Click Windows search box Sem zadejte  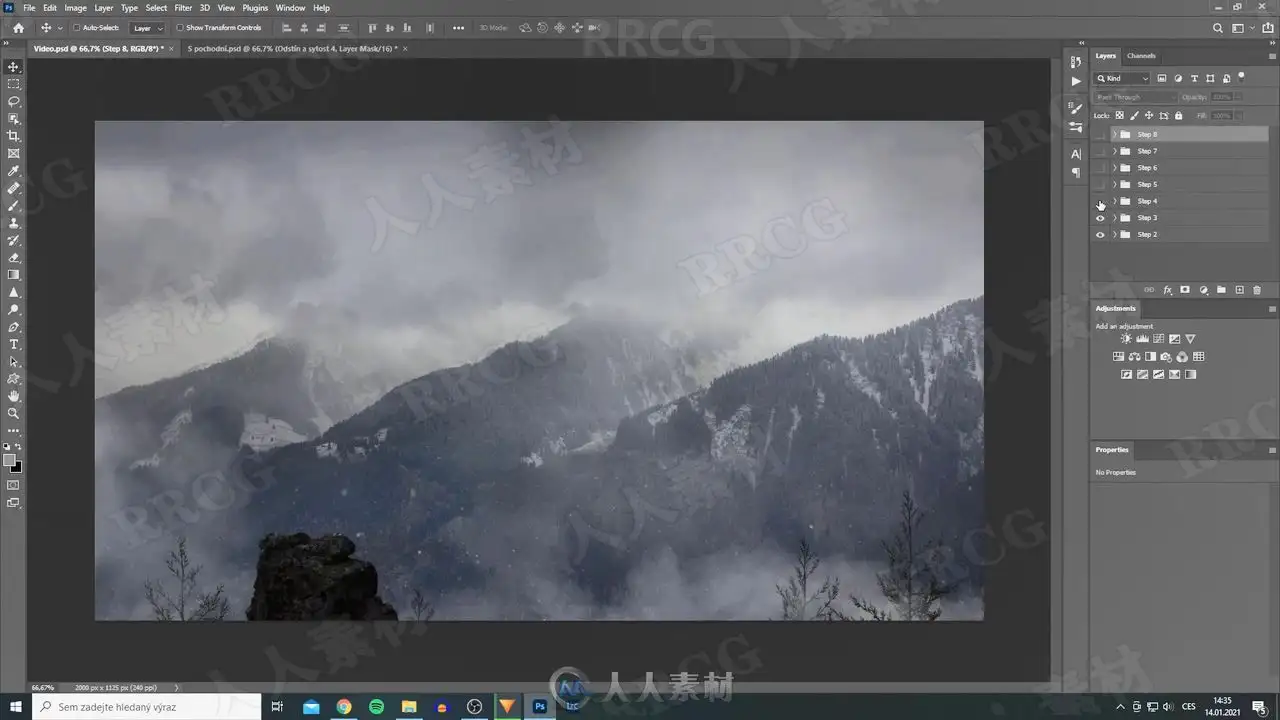coord(147,707)
